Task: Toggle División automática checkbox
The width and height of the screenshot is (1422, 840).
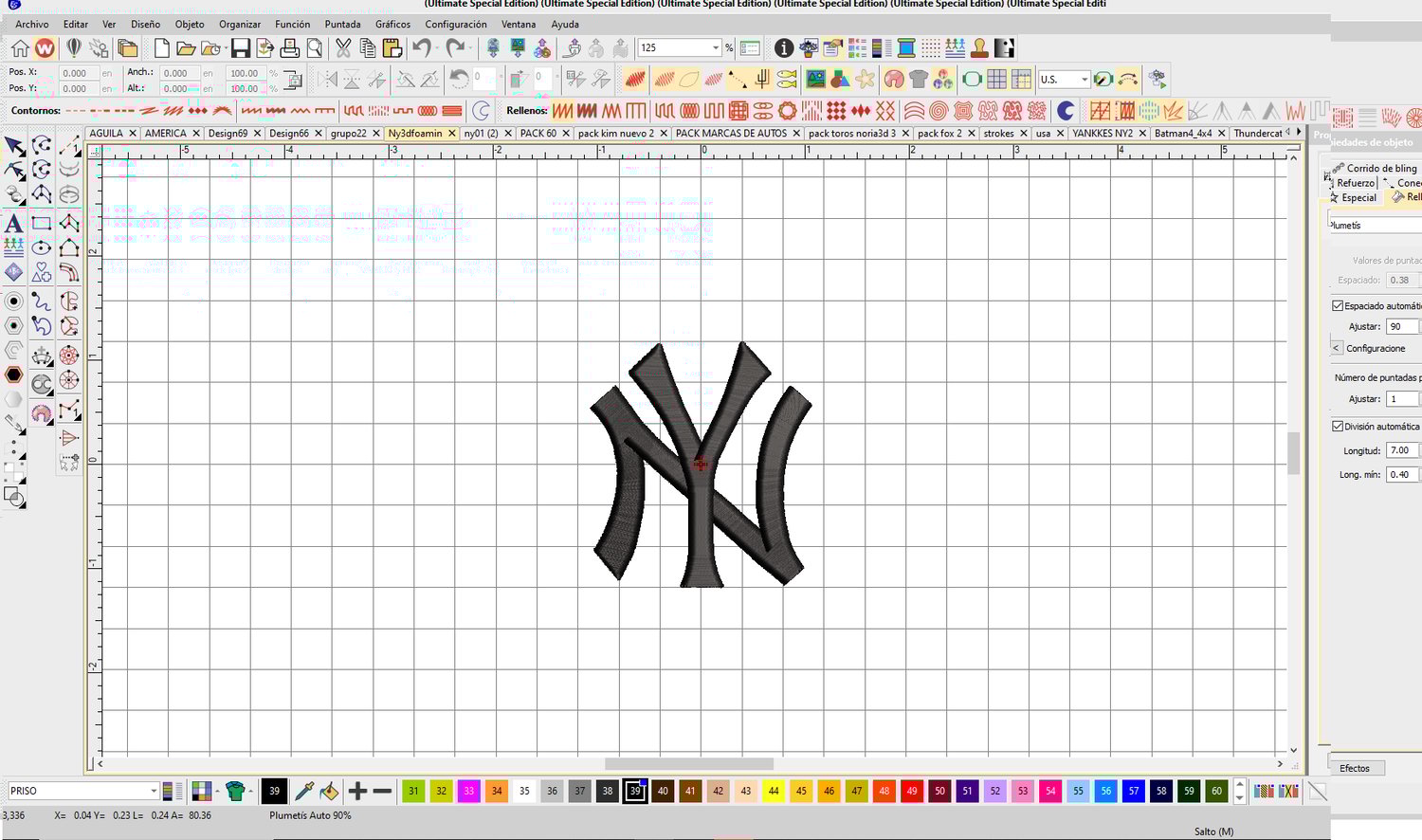Action: tap(1338, 427)
